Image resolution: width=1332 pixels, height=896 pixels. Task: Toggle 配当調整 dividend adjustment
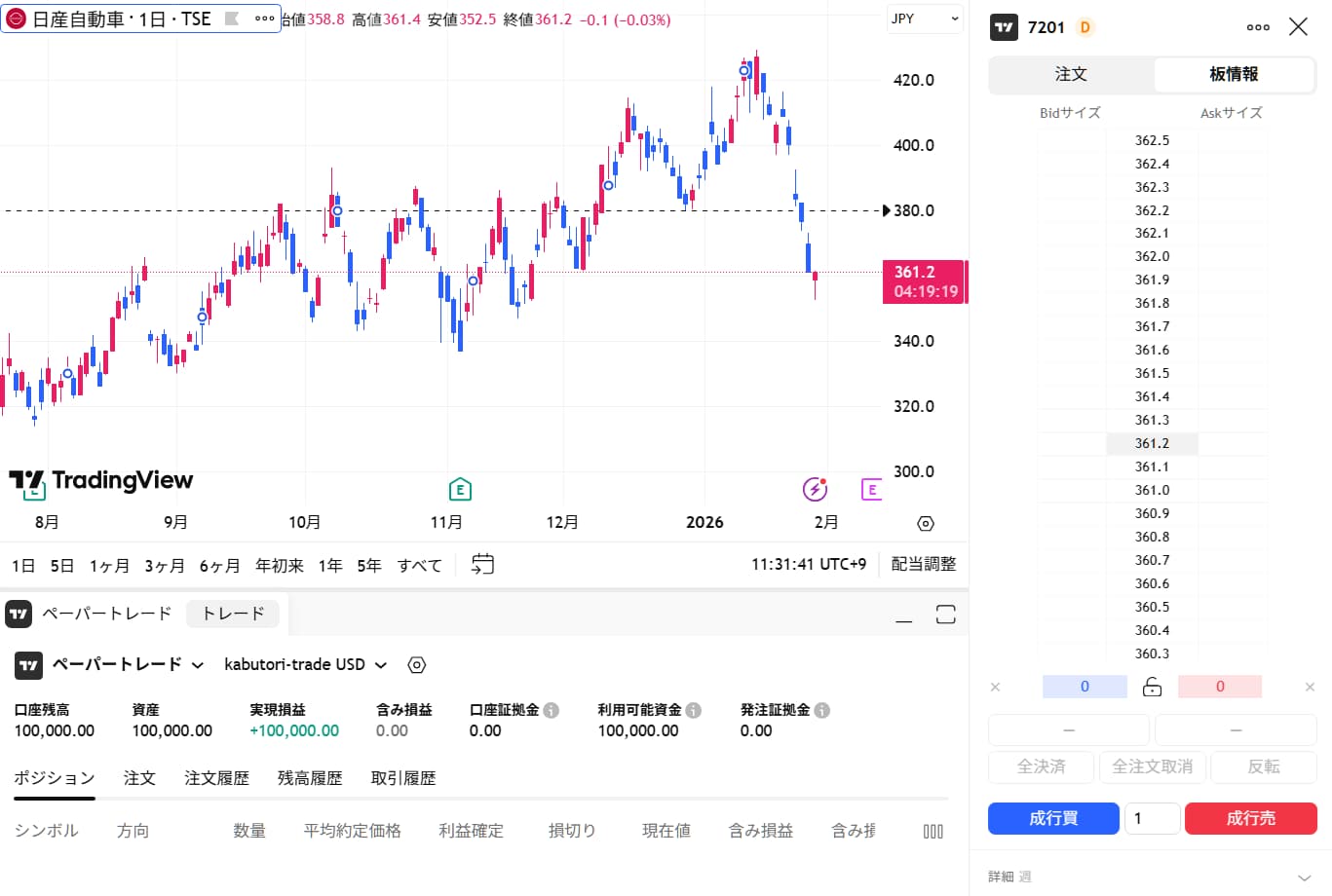[x=923, y=564]
